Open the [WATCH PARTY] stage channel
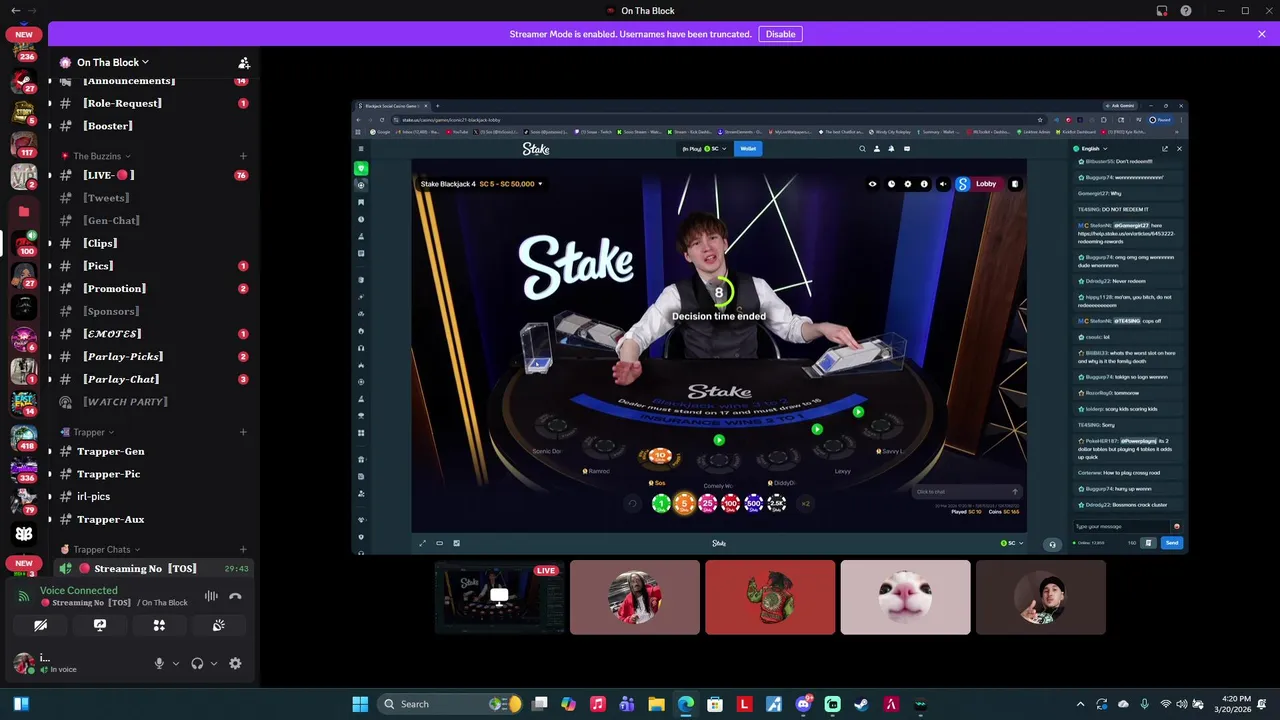 coord(154,402)
